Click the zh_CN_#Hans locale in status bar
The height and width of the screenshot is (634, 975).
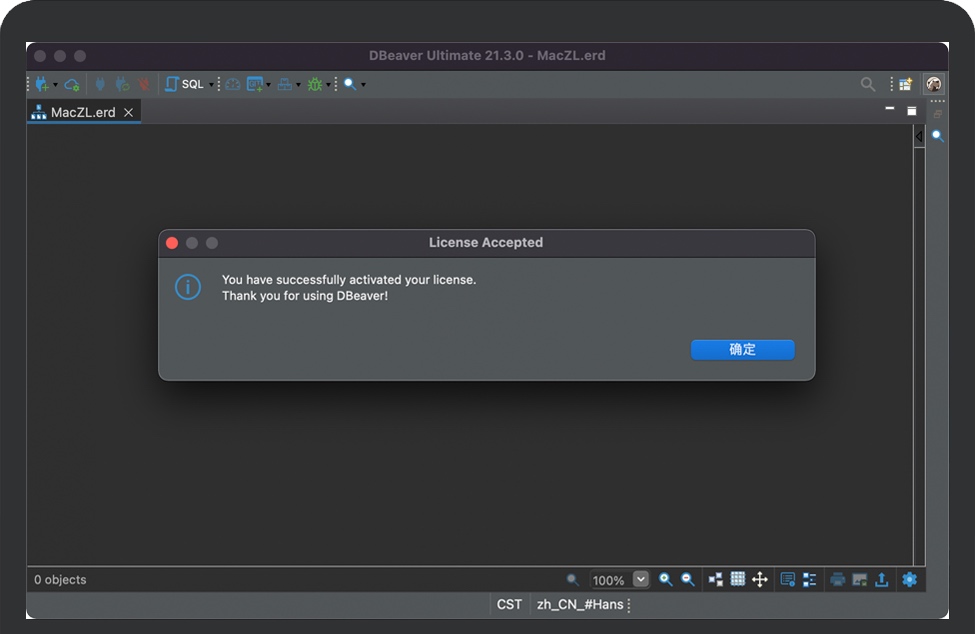[x=580, y=604]
